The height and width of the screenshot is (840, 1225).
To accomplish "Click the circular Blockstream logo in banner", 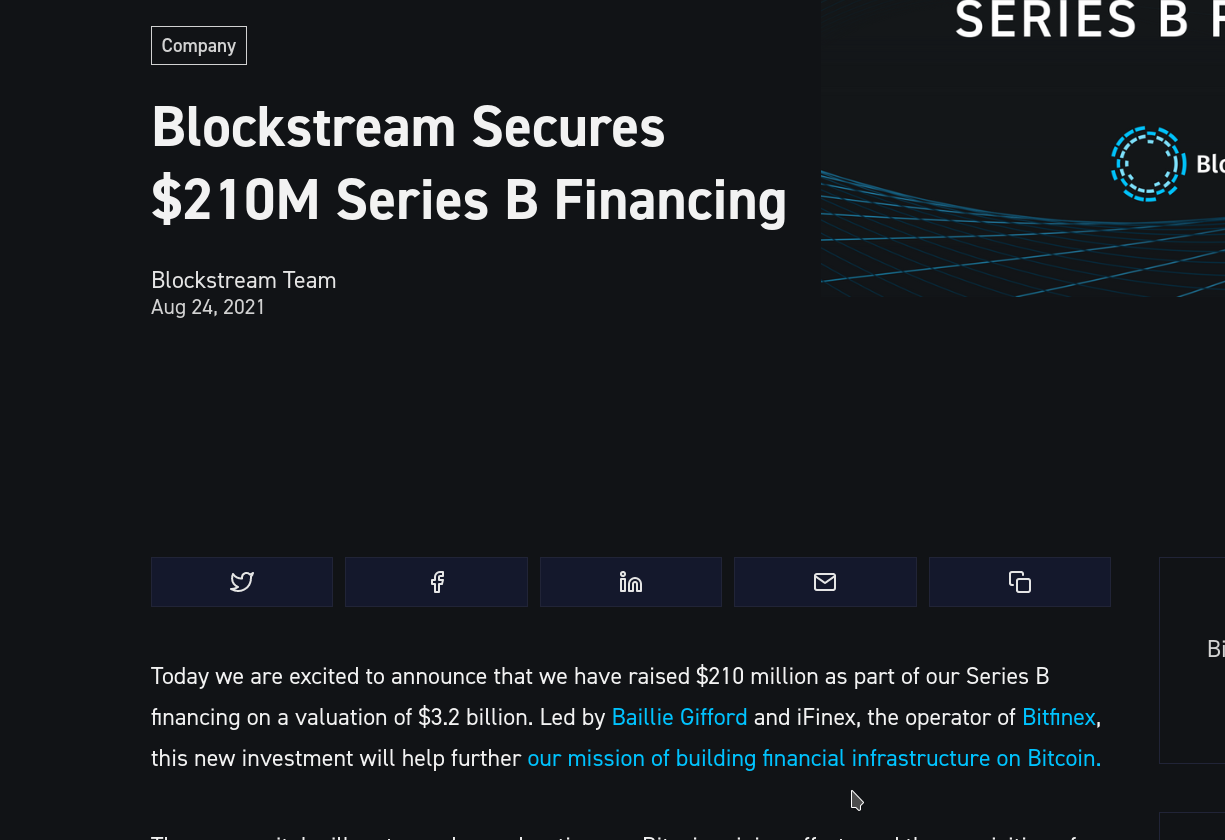I will tap(1148, 164).
